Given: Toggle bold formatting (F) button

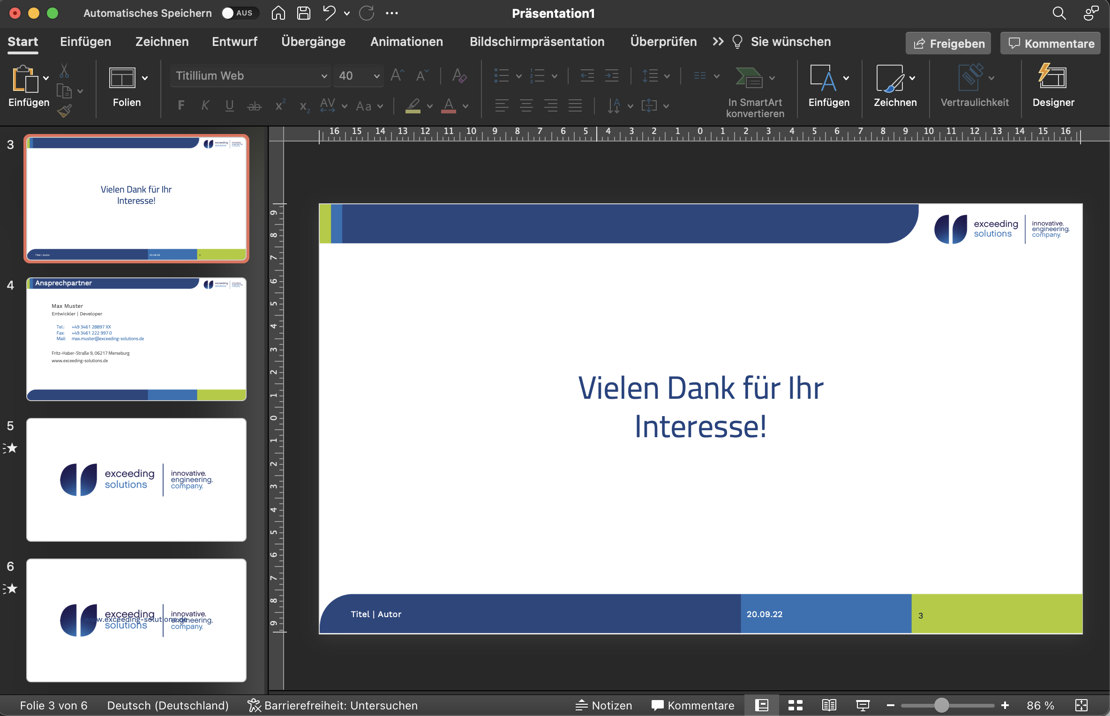Looking at the screenshot, I should 181,106.
